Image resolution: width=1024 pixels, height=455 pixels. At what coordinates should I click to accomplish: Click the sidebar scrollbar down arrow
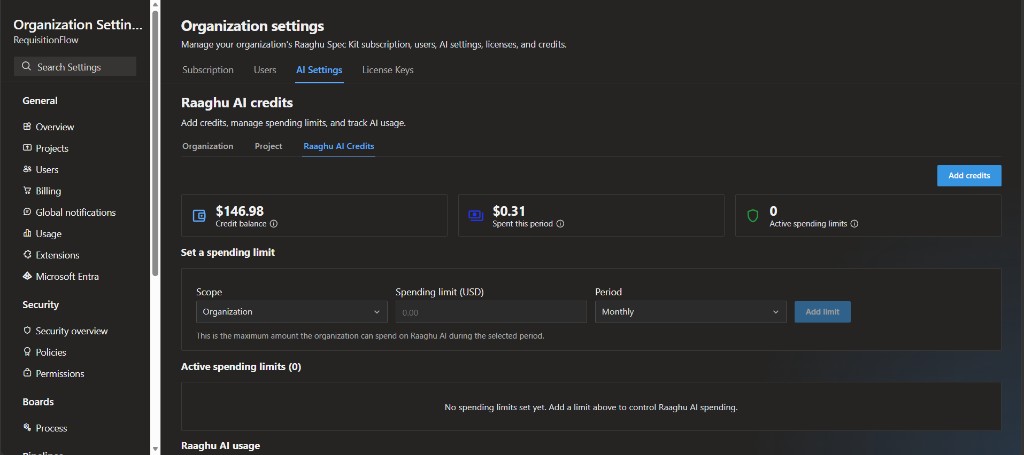tap(155, 449)
